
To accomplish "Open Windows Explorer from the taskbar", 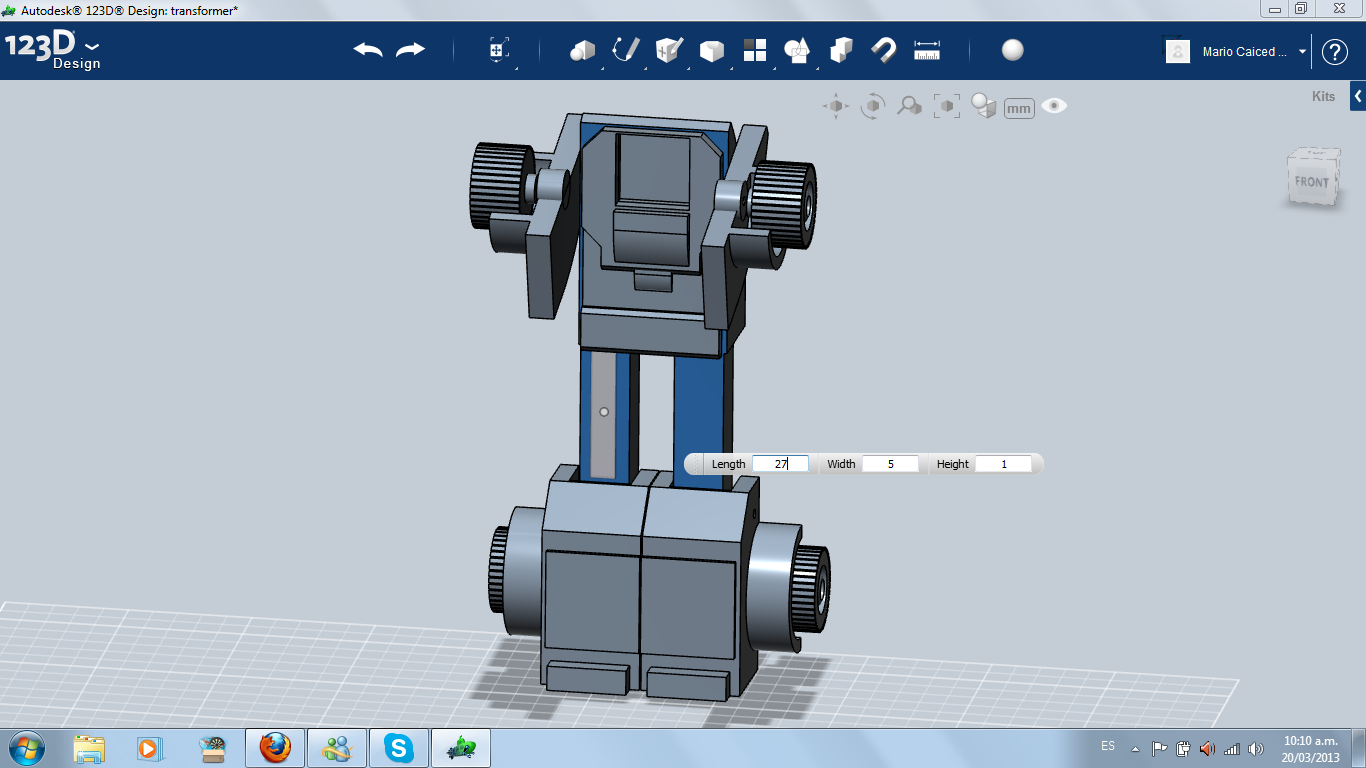I will [89, 748].
